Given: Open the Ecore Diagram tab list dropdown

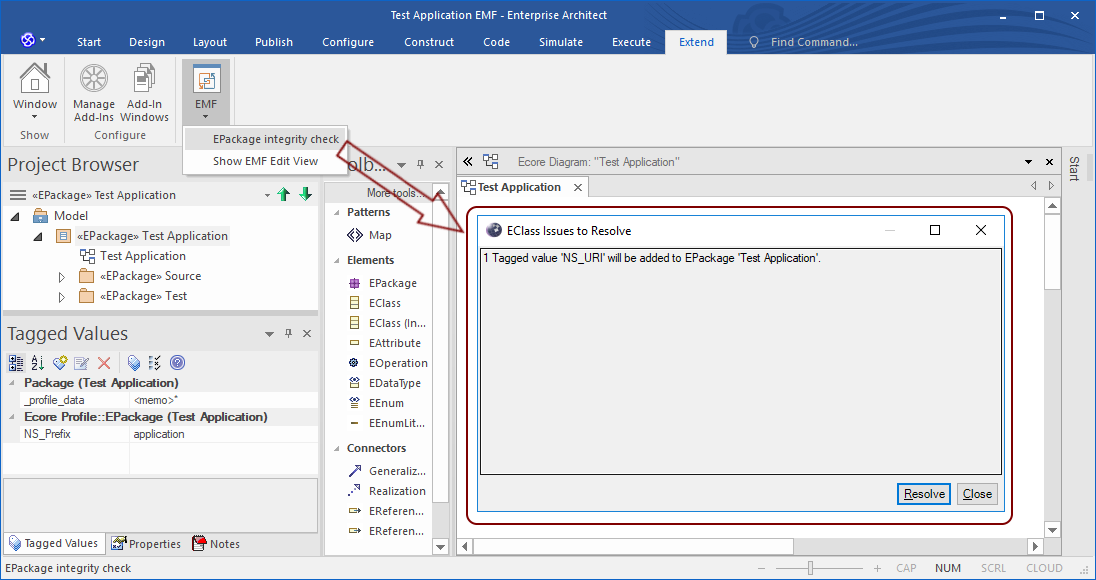Looking at the screenshot, I should pos(1028,162).
